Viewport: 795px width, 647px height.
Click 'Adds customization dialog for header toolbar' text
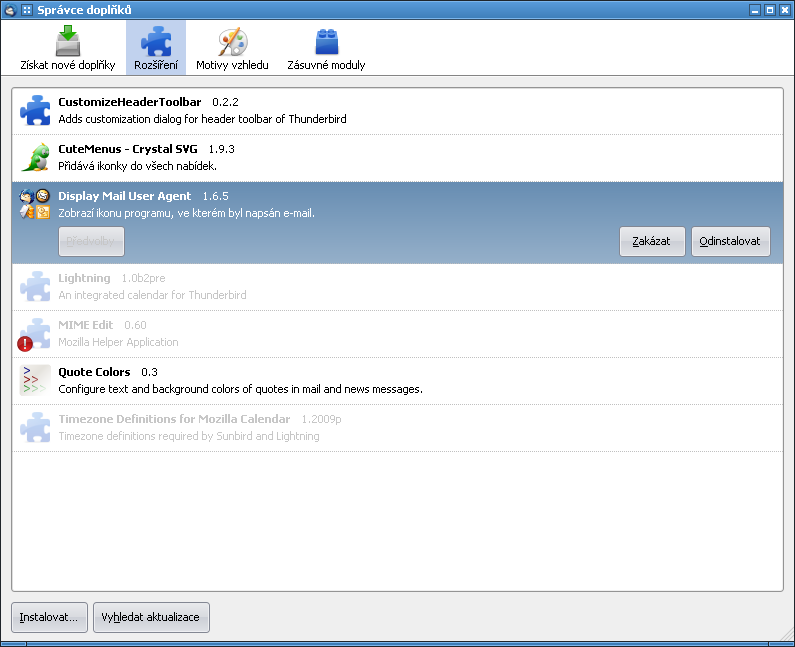coord(202,119)
